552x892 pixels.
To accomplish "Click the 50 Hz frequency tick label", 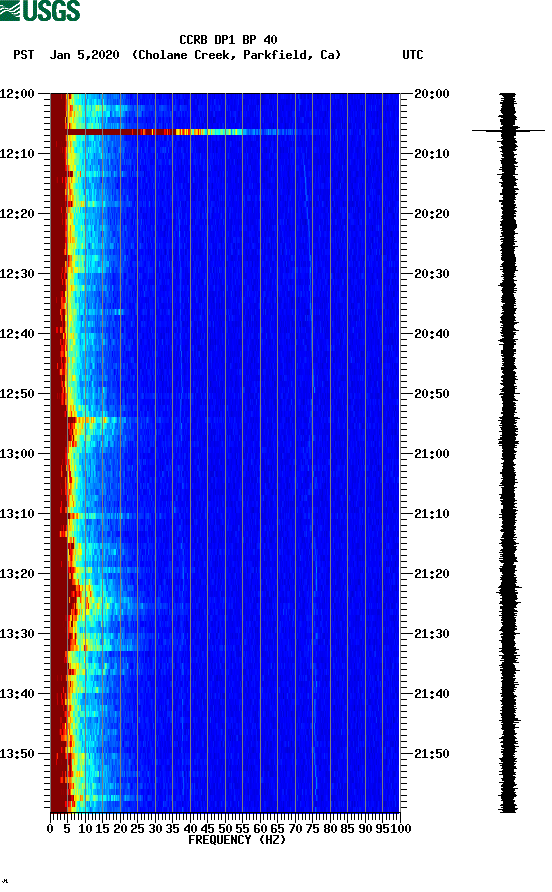I will click(225, 829).
